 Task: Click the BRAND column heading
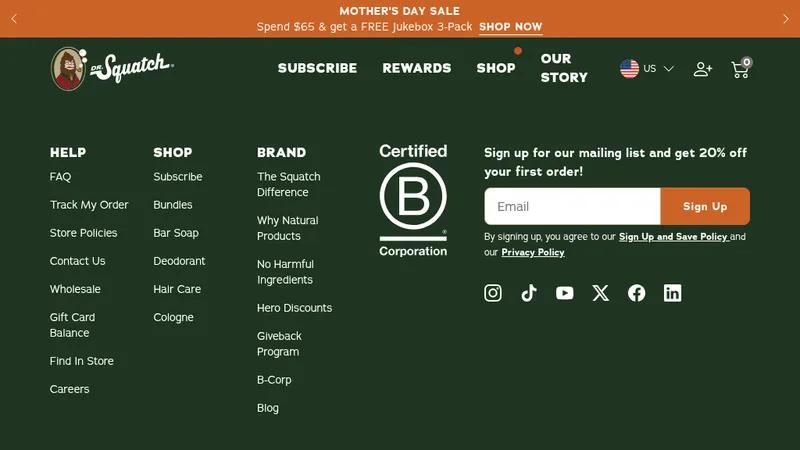[x=281, y=152]
